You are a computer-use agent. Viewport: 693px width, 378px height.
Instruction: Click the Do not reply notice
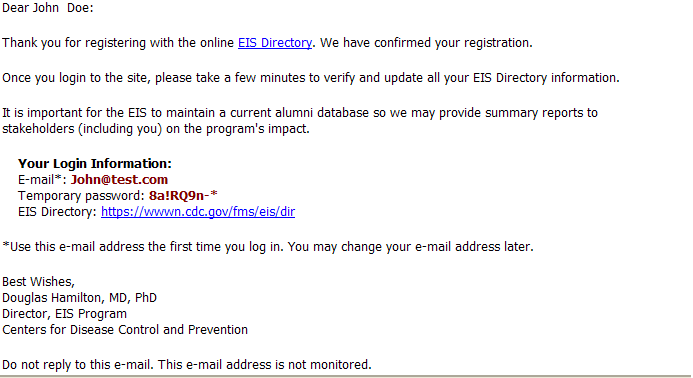point(187,365)
